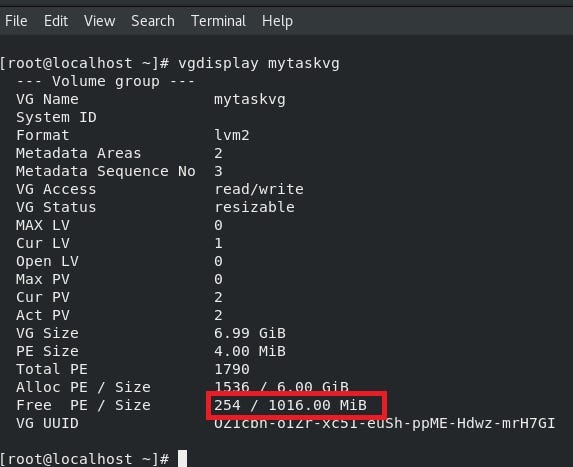Click the 'Max PV' label
573x467 pixels.
(x=43, y=279)
